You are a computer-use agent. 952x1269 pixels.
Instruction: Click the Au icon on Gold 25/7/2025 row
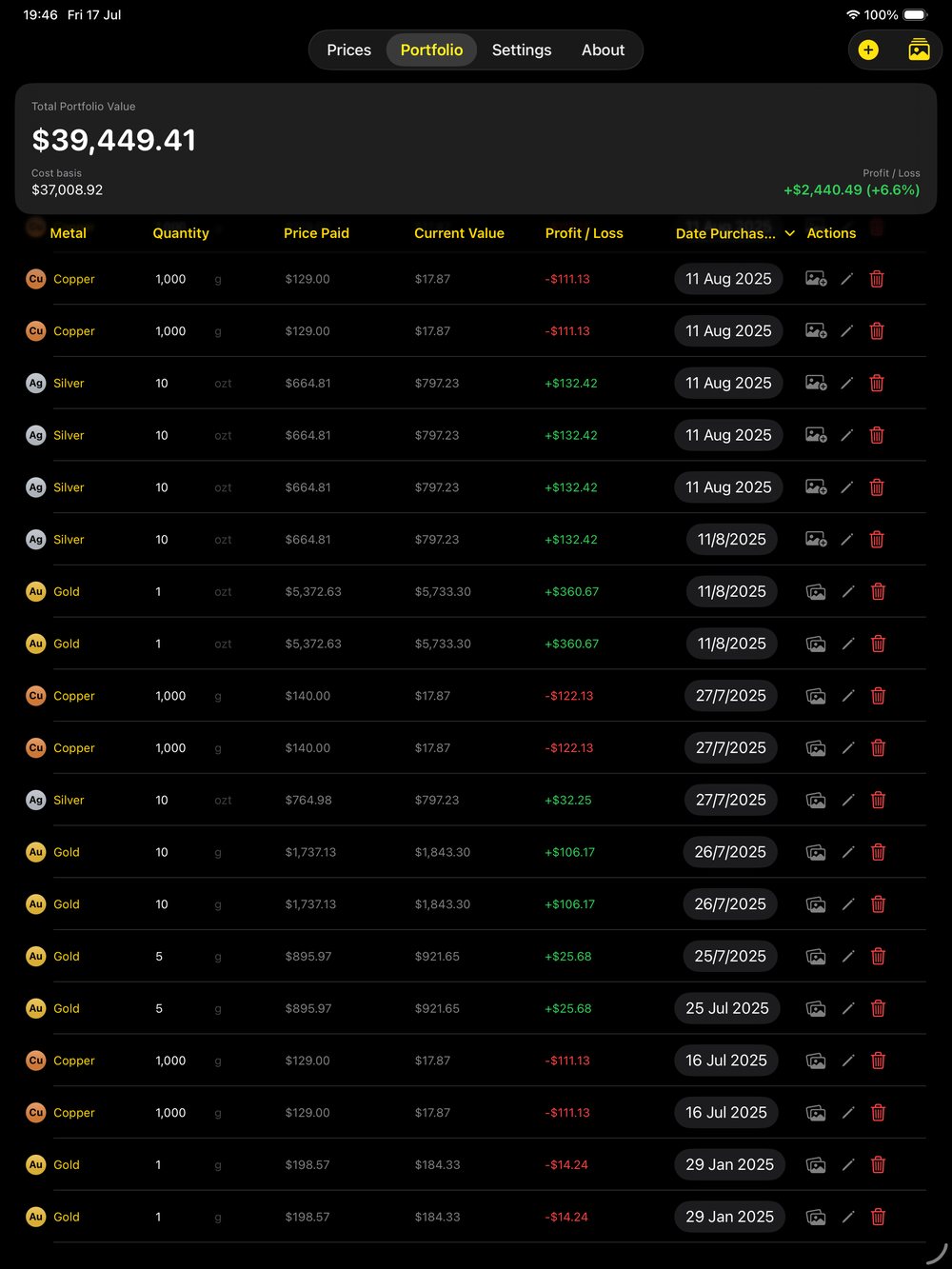coord(35,956)
